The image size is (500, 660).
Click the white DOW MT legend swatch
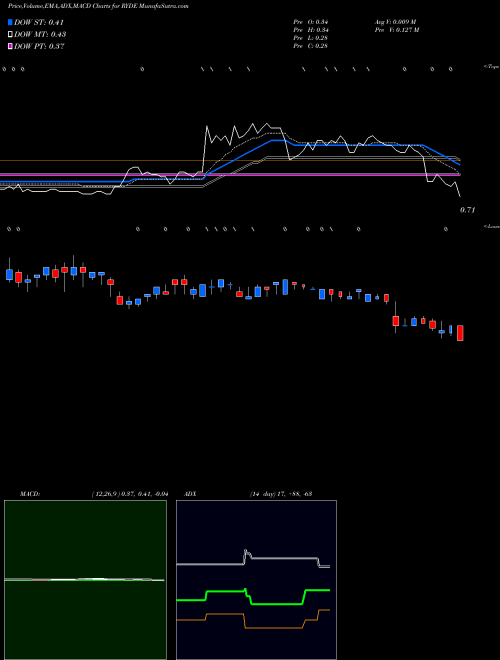(10, 34)
